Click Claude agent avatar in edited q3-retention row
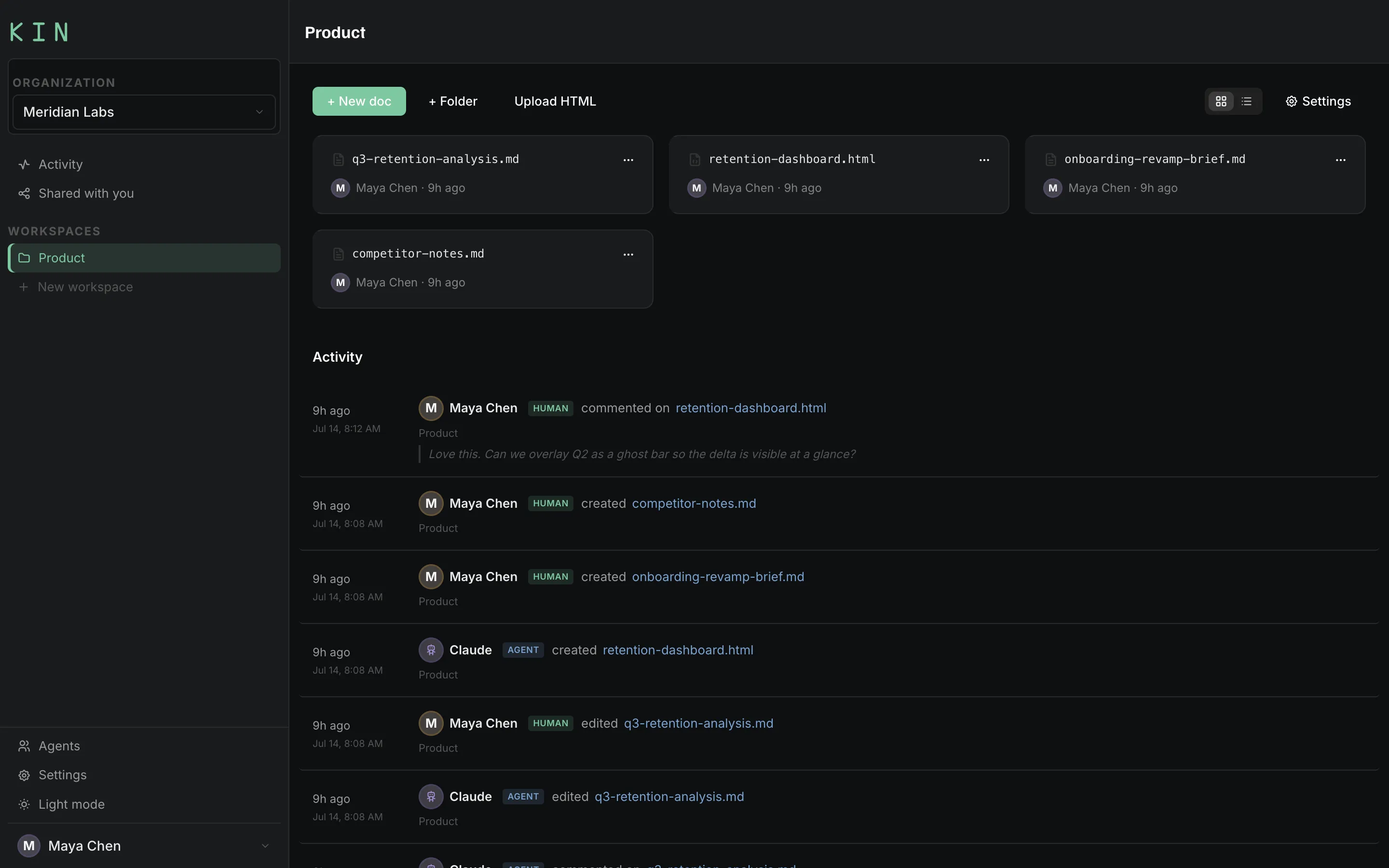The width and height of the screenshot is (1389, 868). pos(431,797)
